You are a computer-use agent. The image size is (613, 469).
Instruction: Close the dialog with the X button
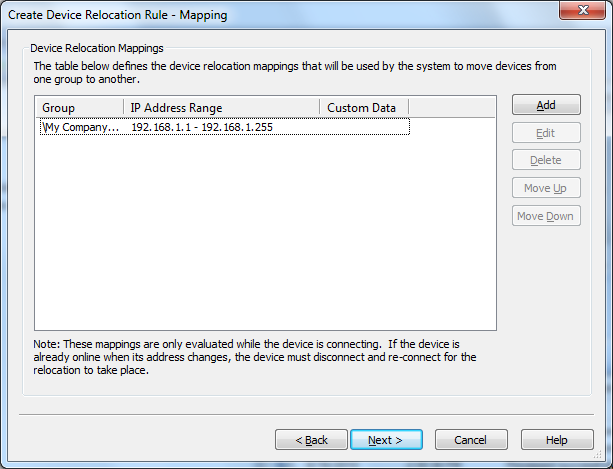pos(583,9)
